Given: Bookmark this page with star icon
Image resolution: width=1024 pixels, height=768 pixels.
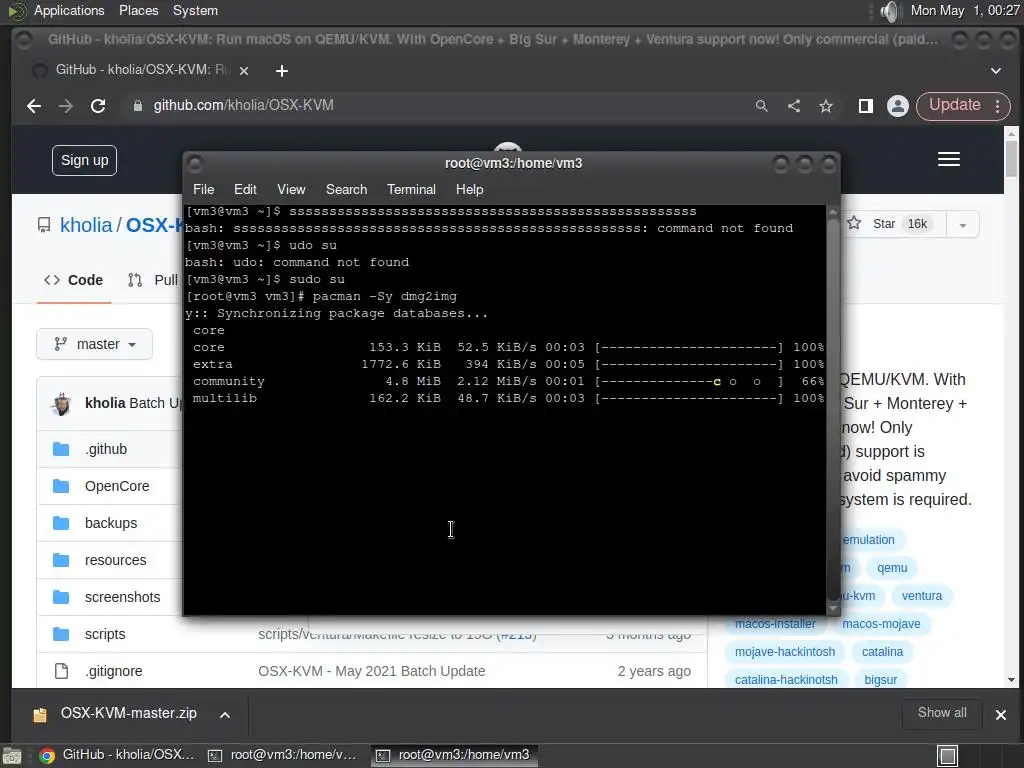Looking at the screenshot, I should (826, 106).
